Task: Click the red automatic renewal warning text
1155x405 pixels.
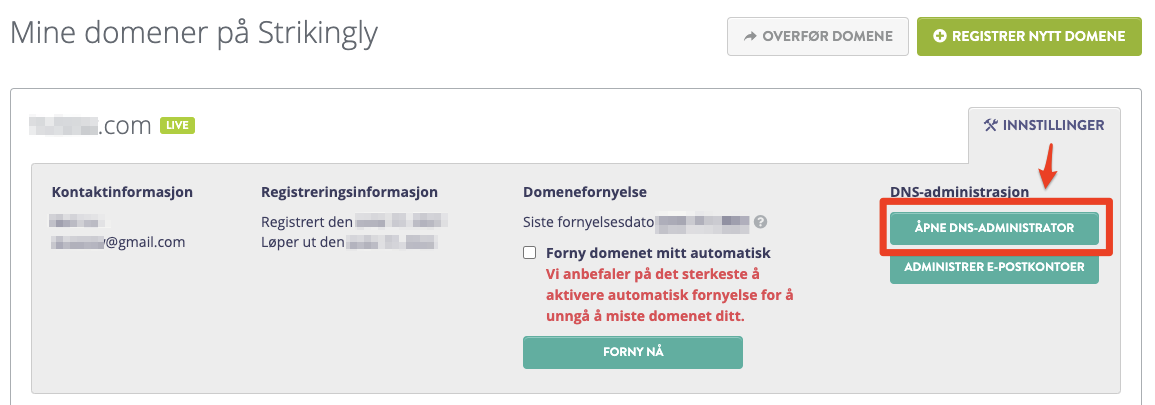Action: 670,295
